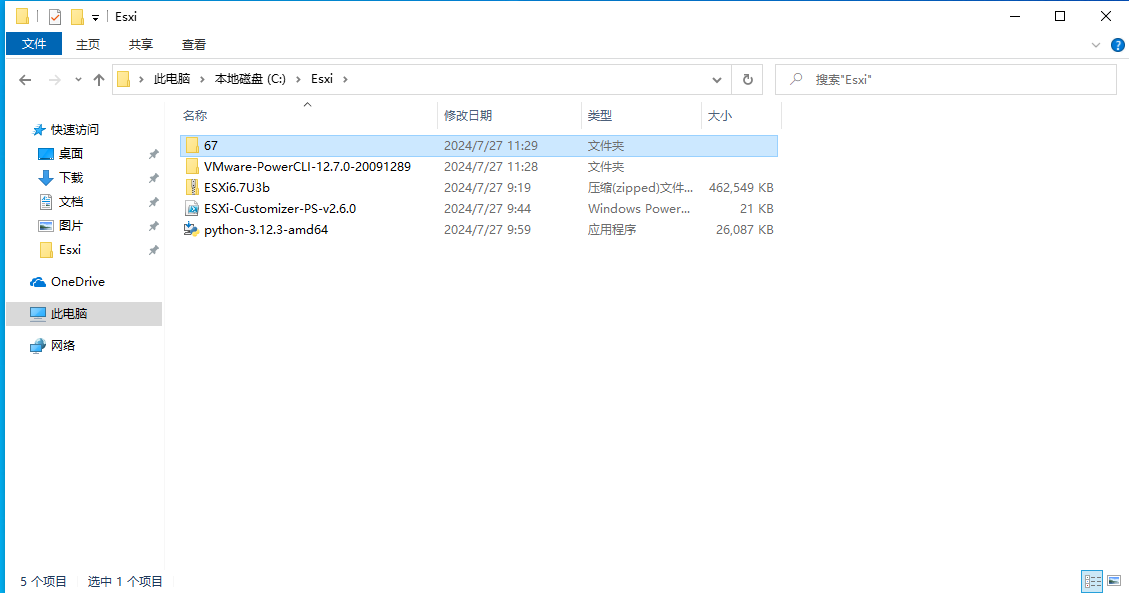
Task: Select the python-3.12.3-amd64 installer icon
Action: 192,230
